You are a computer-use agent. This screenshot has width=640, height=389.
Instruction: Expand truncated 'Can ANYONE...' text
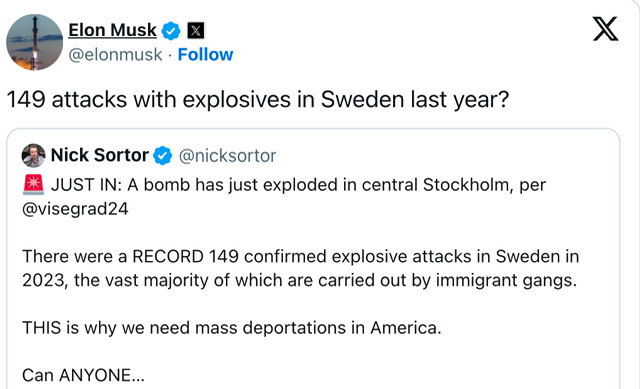click(83, 375)
